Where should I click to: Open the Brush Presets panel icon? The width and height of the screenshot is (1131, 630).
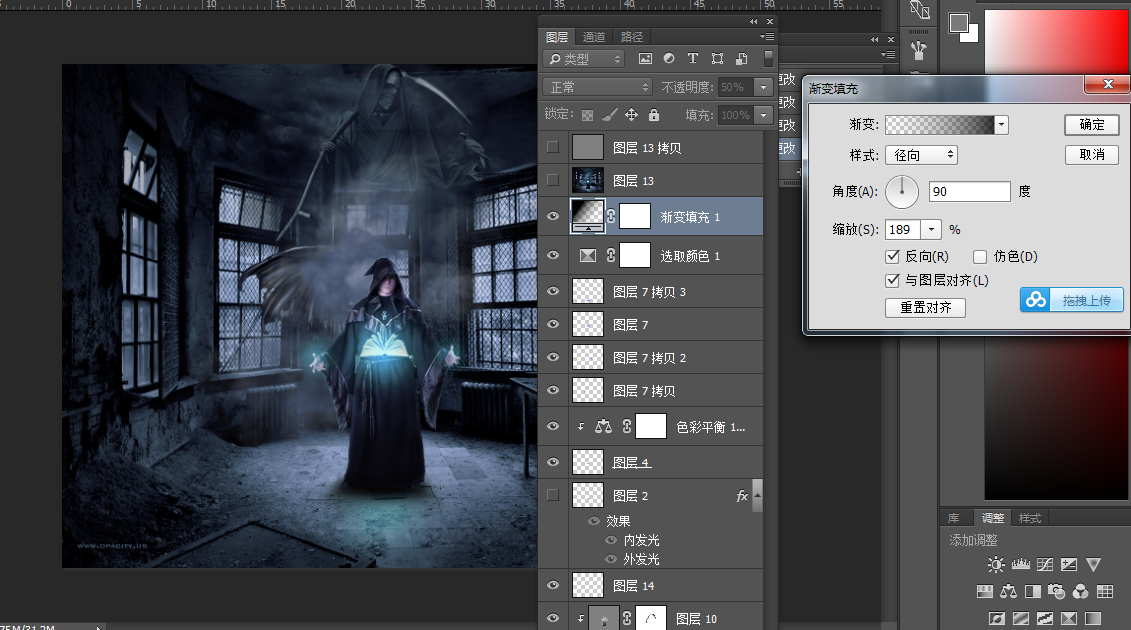pos(919,51)
